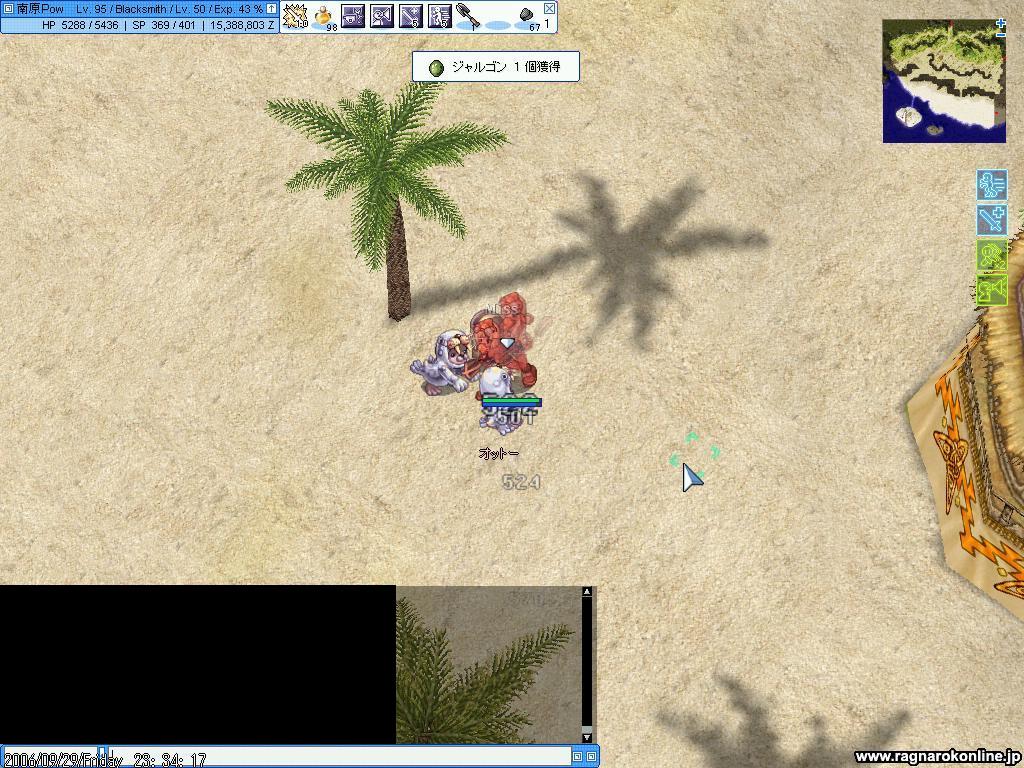Use the sword-plus weapon skill in hotkey bar
Viewport: 1024px width, 768px height.
tap(411, 16)
